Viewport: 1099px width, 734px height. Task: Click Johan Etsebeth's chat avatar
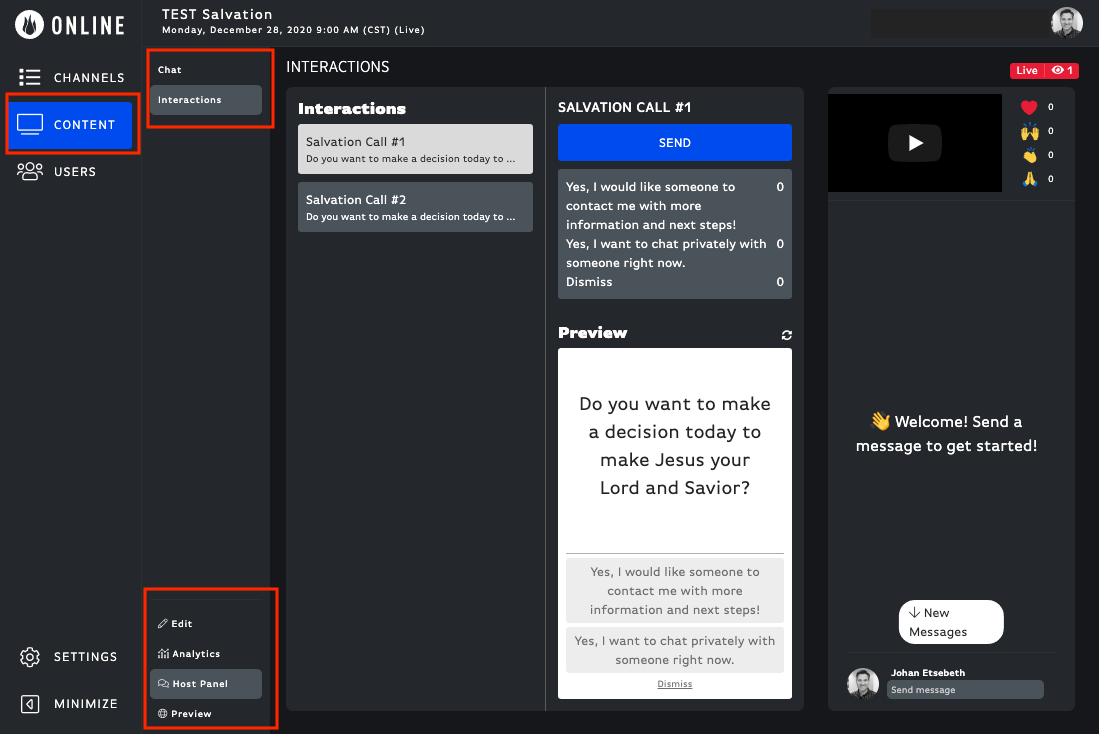(863, 684)
